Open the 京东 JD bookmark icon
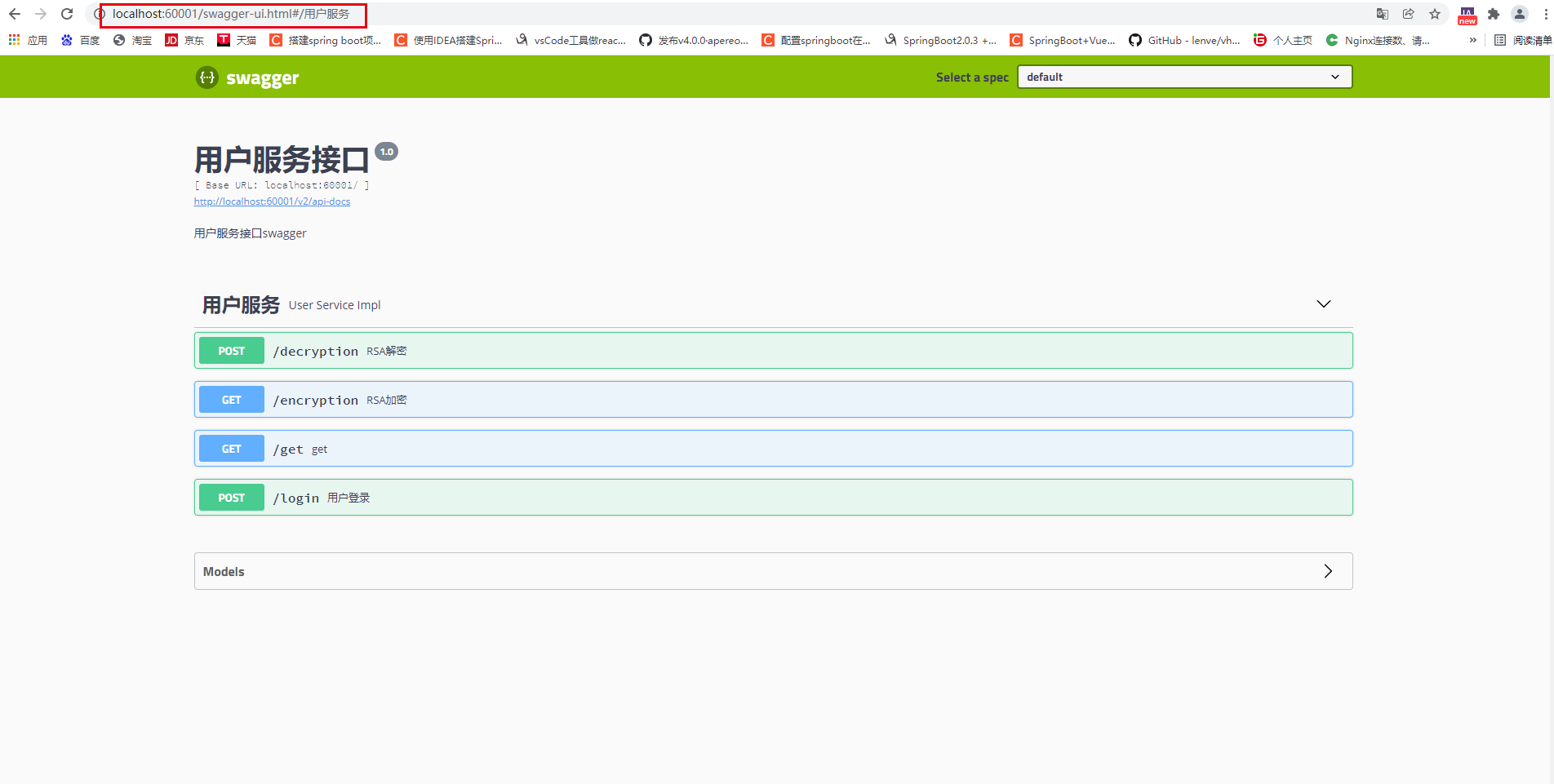This screenshot has height=784, width=1554. tap(171, 39)
